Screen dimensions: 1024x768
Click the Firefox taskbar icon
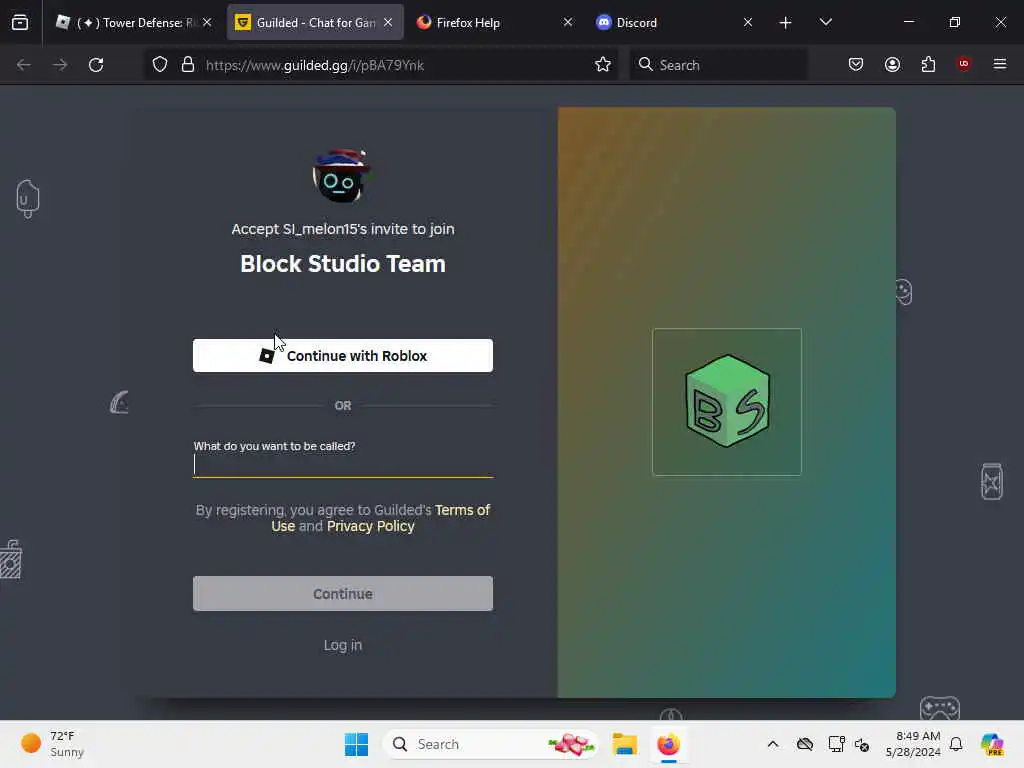tap(668, 744)
